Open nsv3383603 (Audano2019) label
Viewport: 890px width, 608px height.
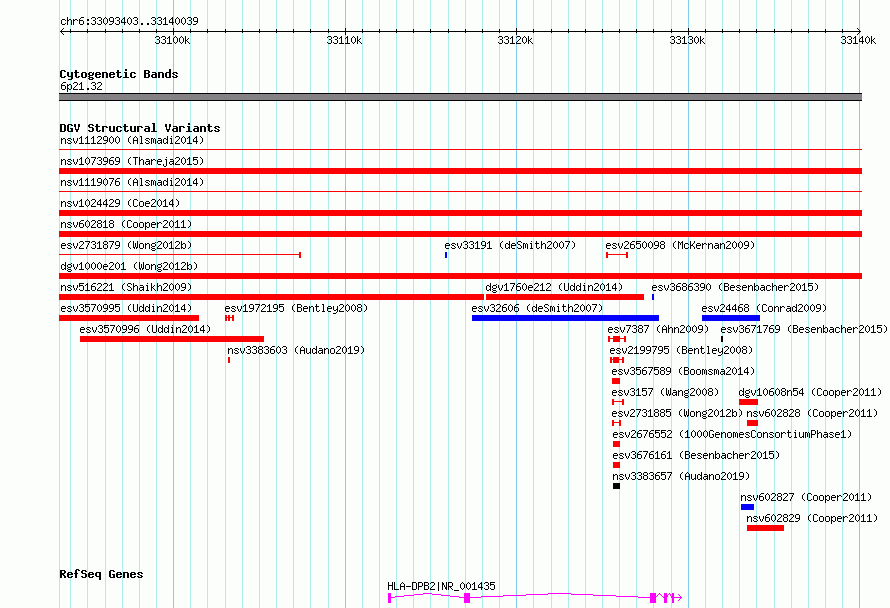(x=296, y=350)
